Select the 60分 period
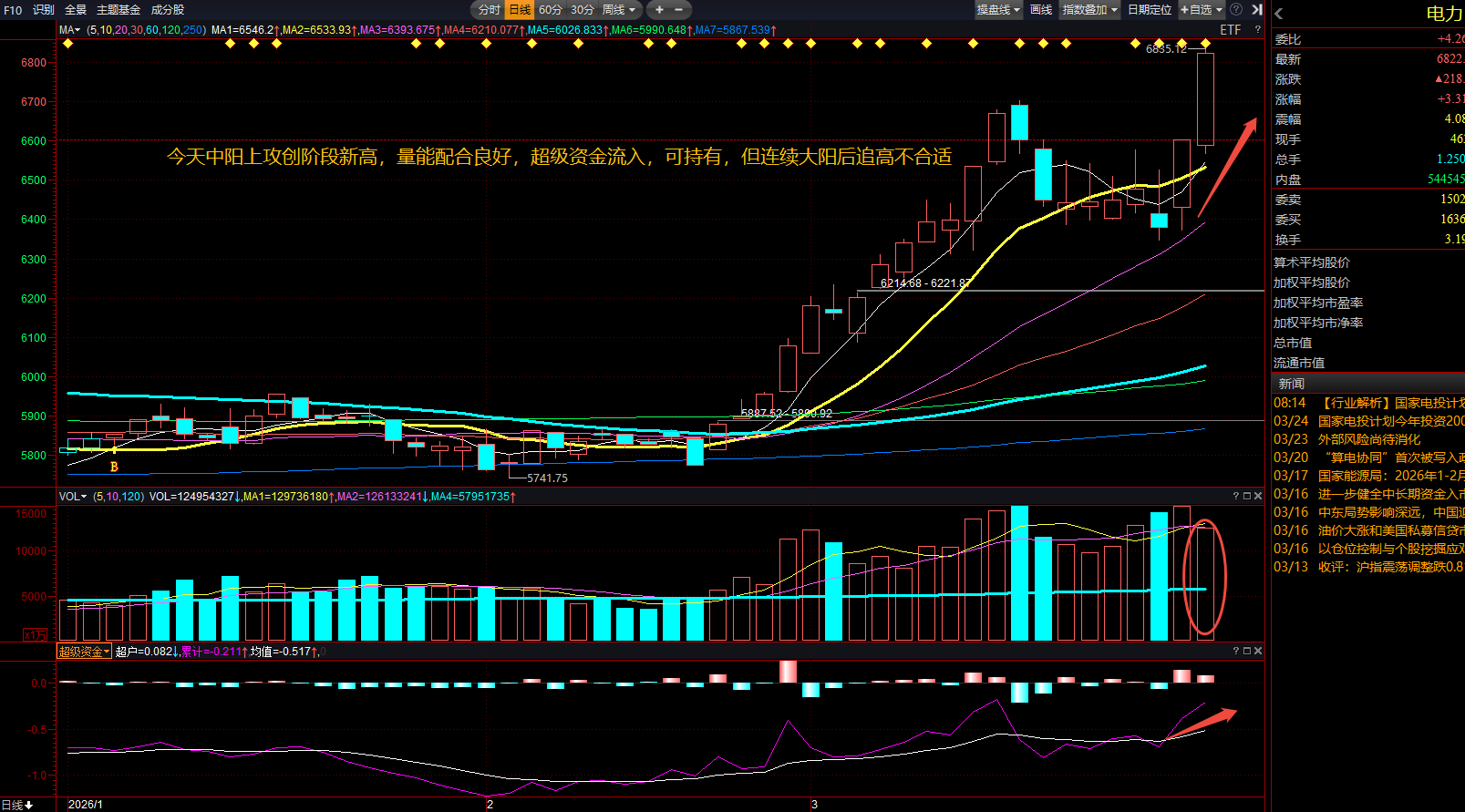Viewport: 1465px width, 812px height. [551, 10]
